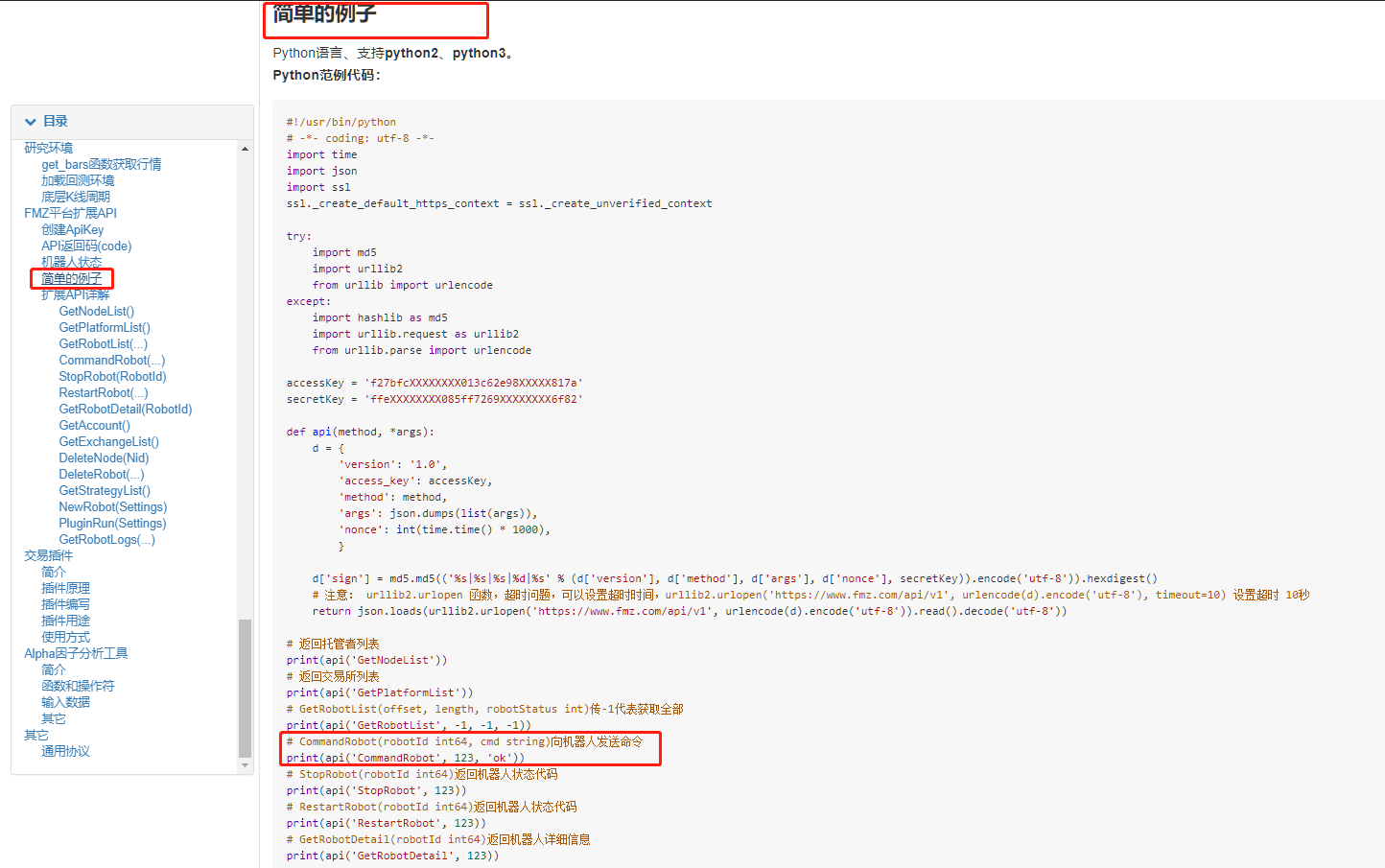
Task: Open the FMZ平台扩展API section
Action: tap(71, 213)
